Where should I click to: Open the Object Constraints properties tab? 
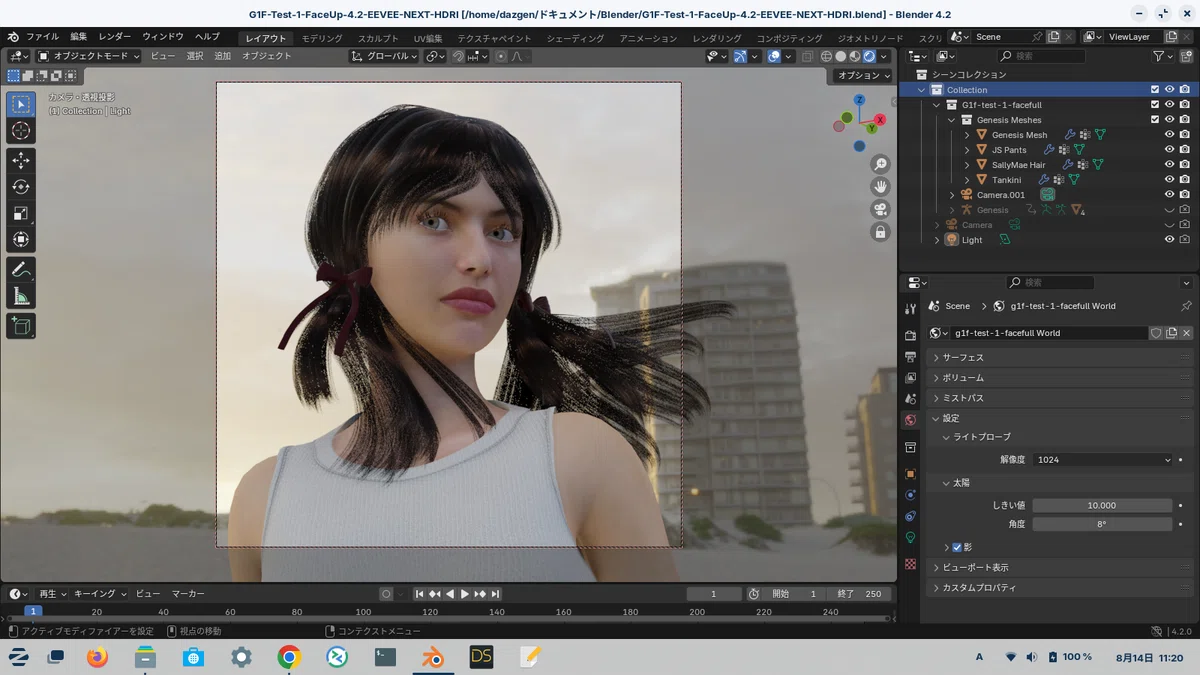point(910,516)
